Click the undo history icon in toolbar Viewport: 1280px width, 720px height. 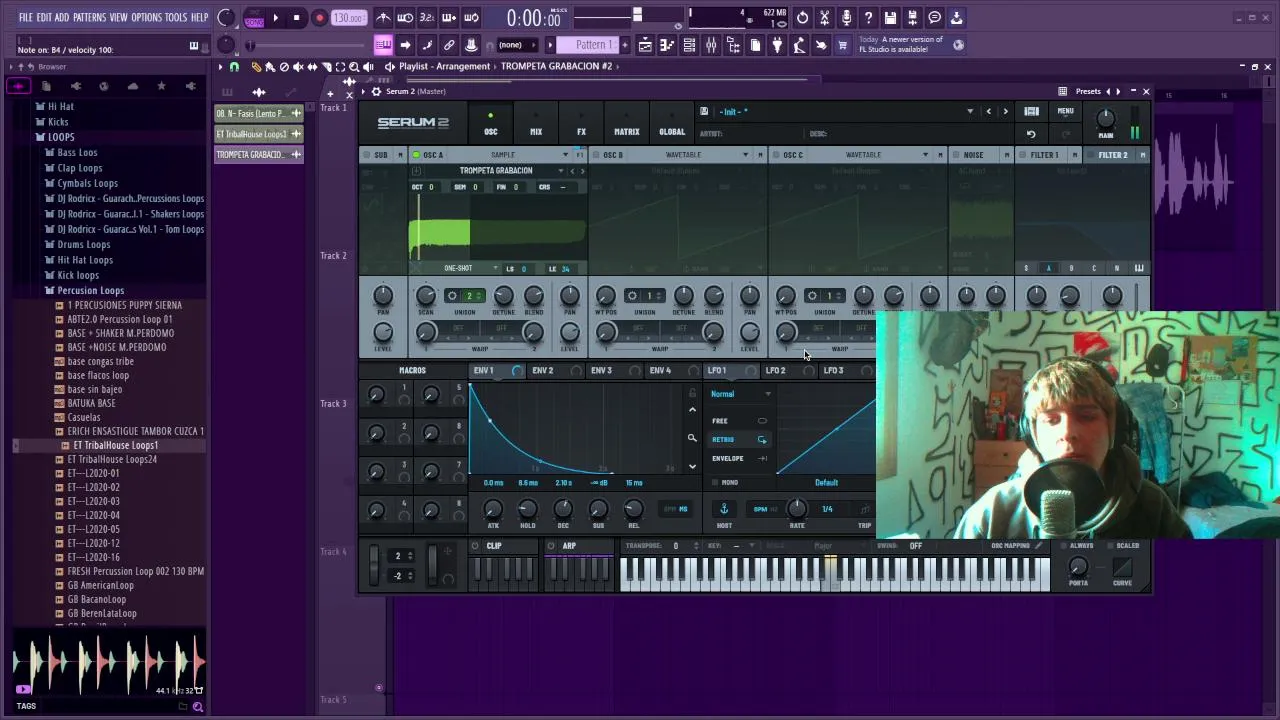[x=802, y=18]
